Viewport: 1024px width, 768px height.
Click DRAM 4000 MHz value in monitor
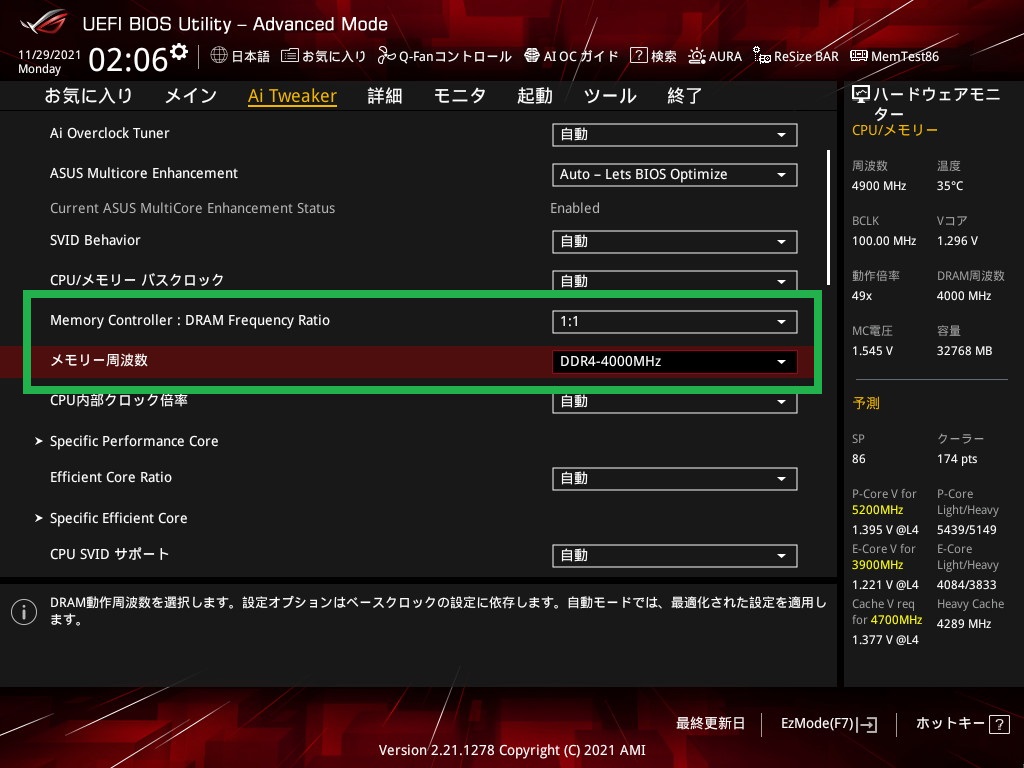tap(964, 296)
